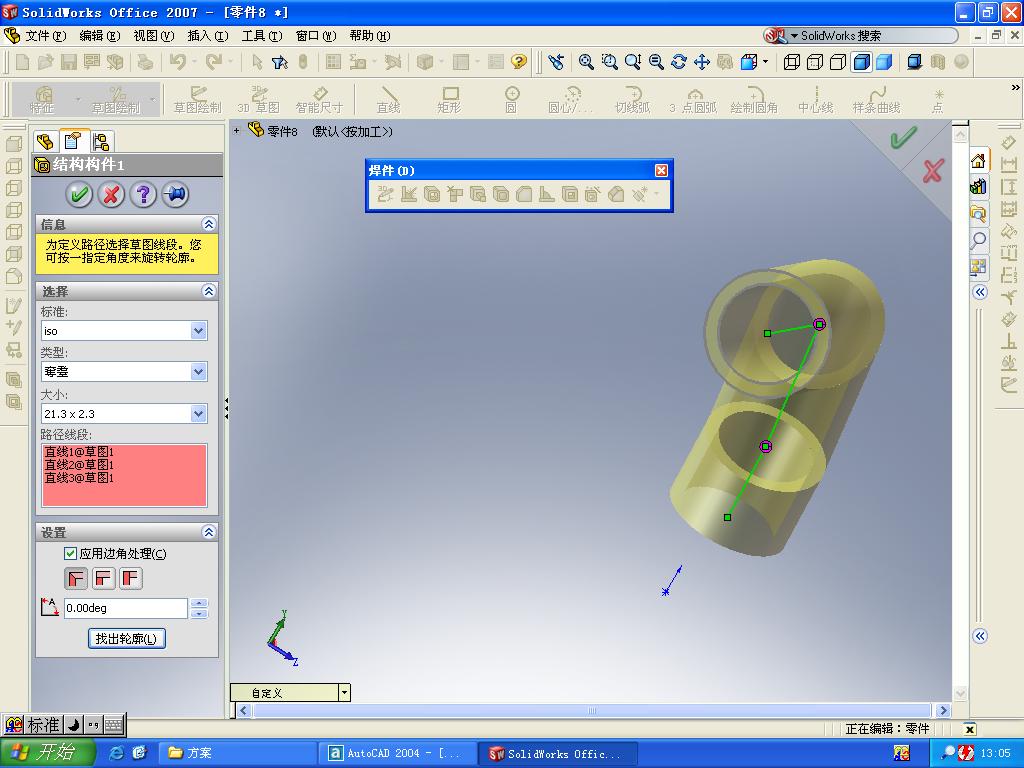Open 视图 menu
1024x768 pixels.
point(153,36)
